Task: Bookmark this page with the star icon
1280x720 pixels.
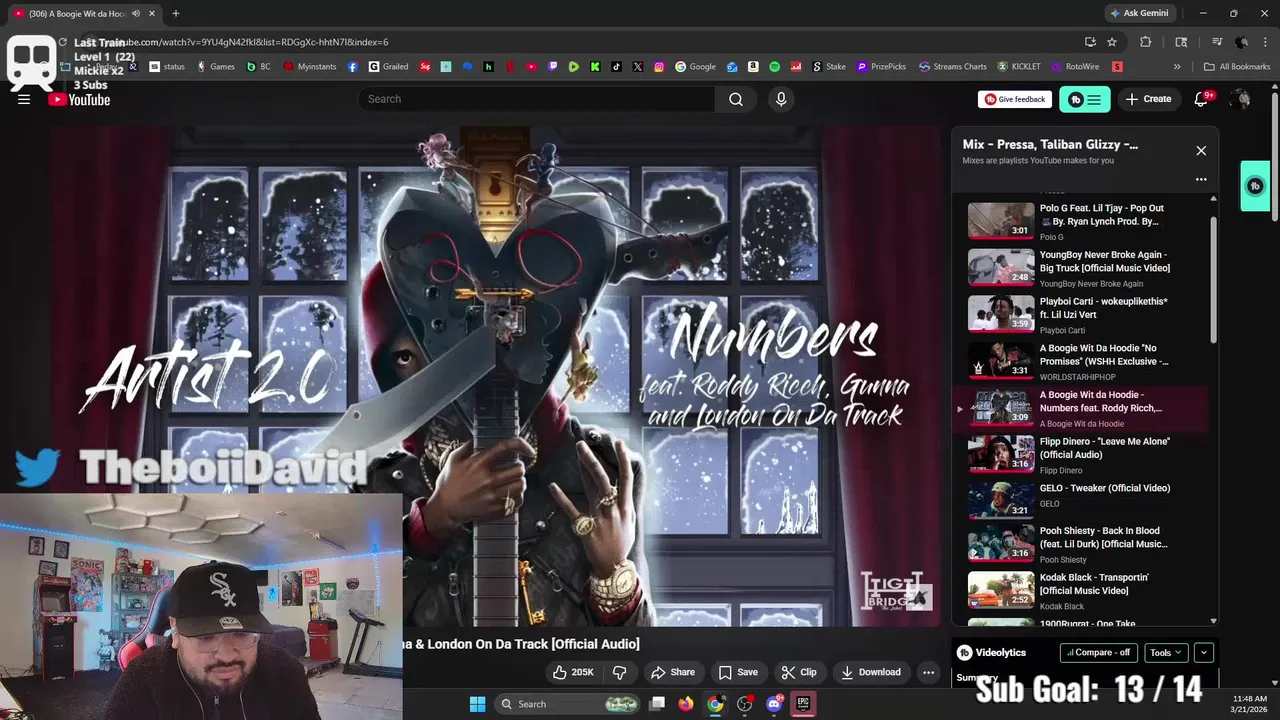Action: pos(1112,42)
